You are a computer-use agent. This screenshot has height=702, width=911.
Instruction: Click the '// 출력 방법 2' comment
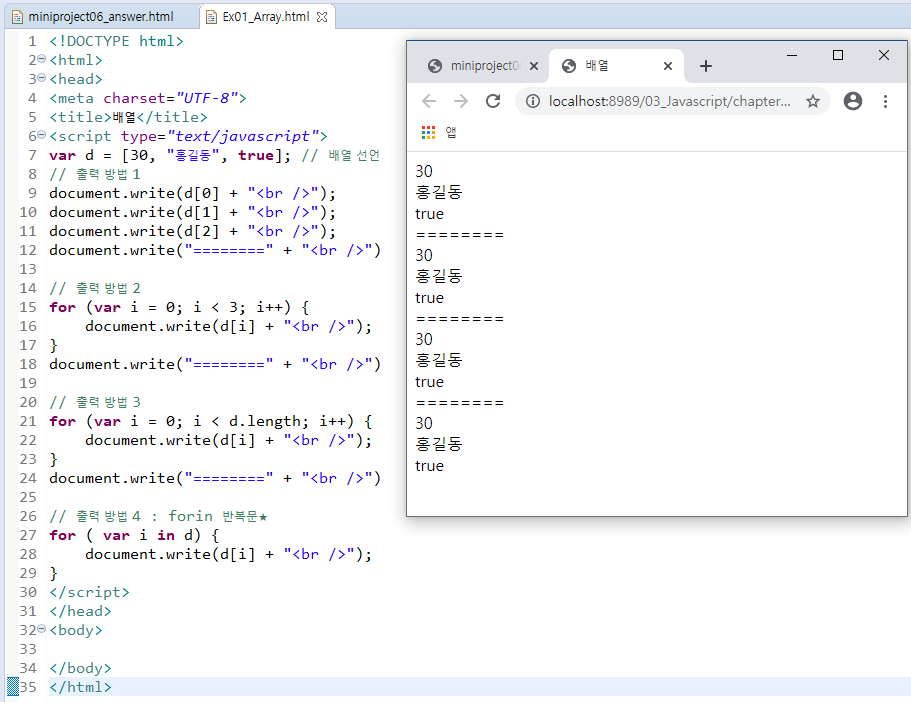95,288
